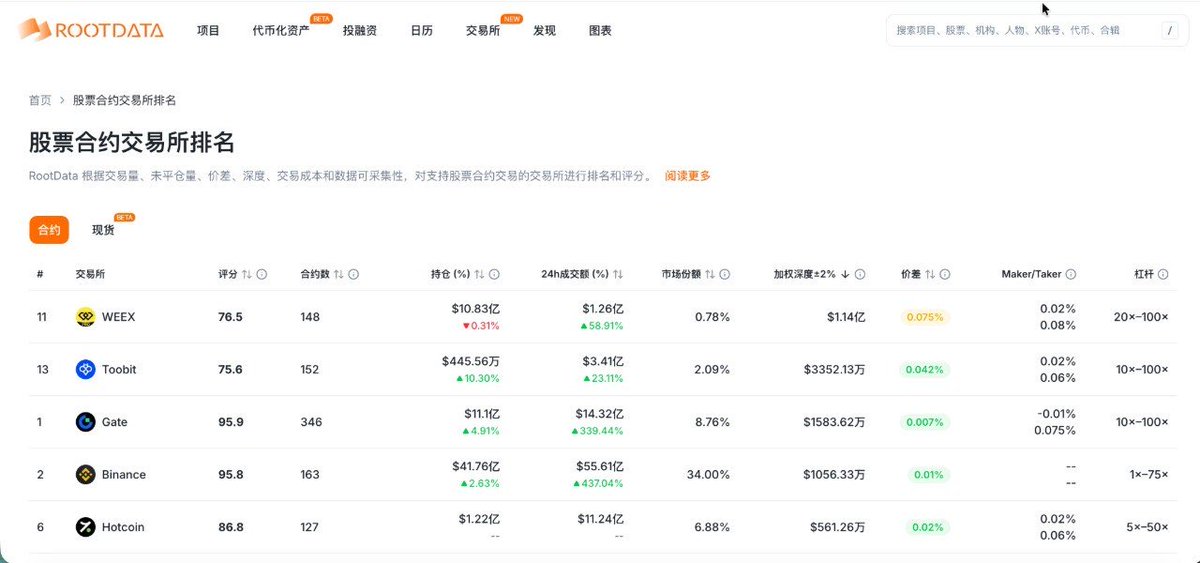Click the 0.075% spread badge for WEEX
This screenshot has width=1200, height=563.
pyautogui.click(x=925, y=317)
